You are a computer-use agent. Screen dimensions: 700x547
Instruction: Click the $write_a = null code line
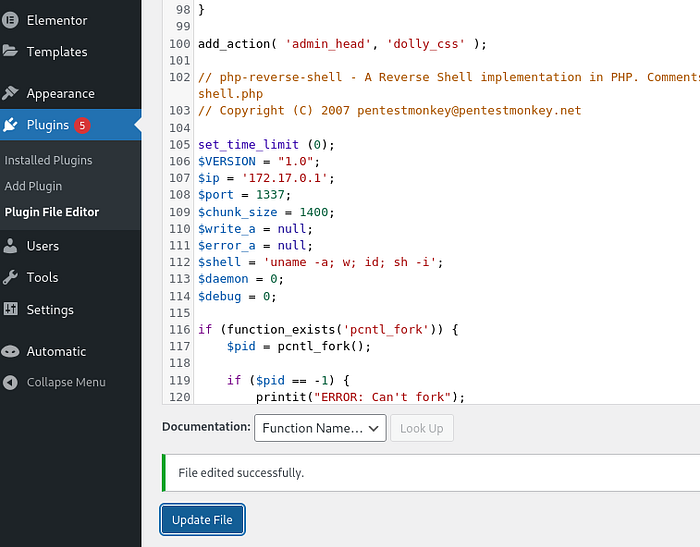255,229
